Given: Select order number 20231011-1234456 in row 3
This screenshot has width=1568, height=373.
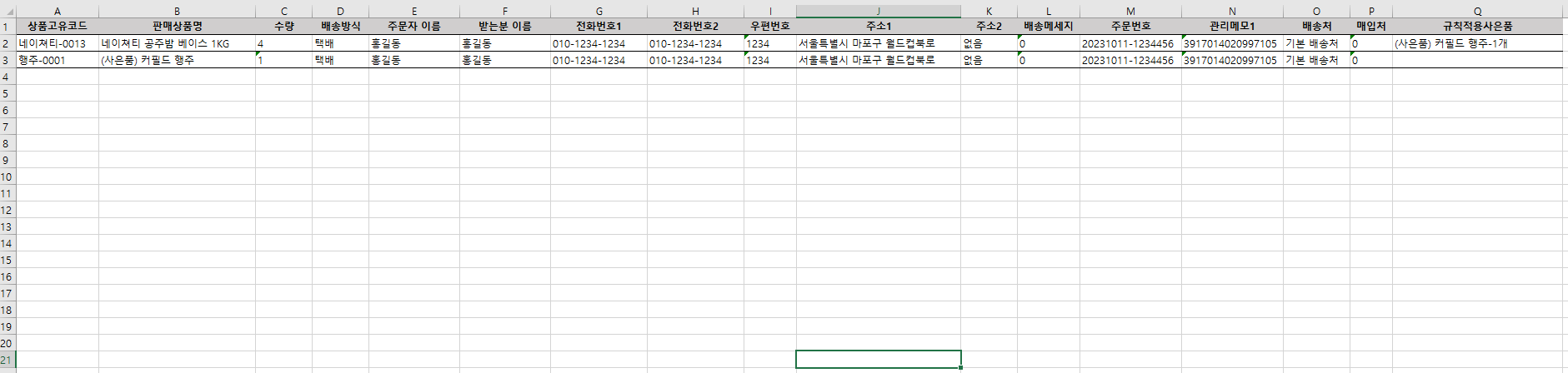Looking at the screenshot, I should [1130, 60].
